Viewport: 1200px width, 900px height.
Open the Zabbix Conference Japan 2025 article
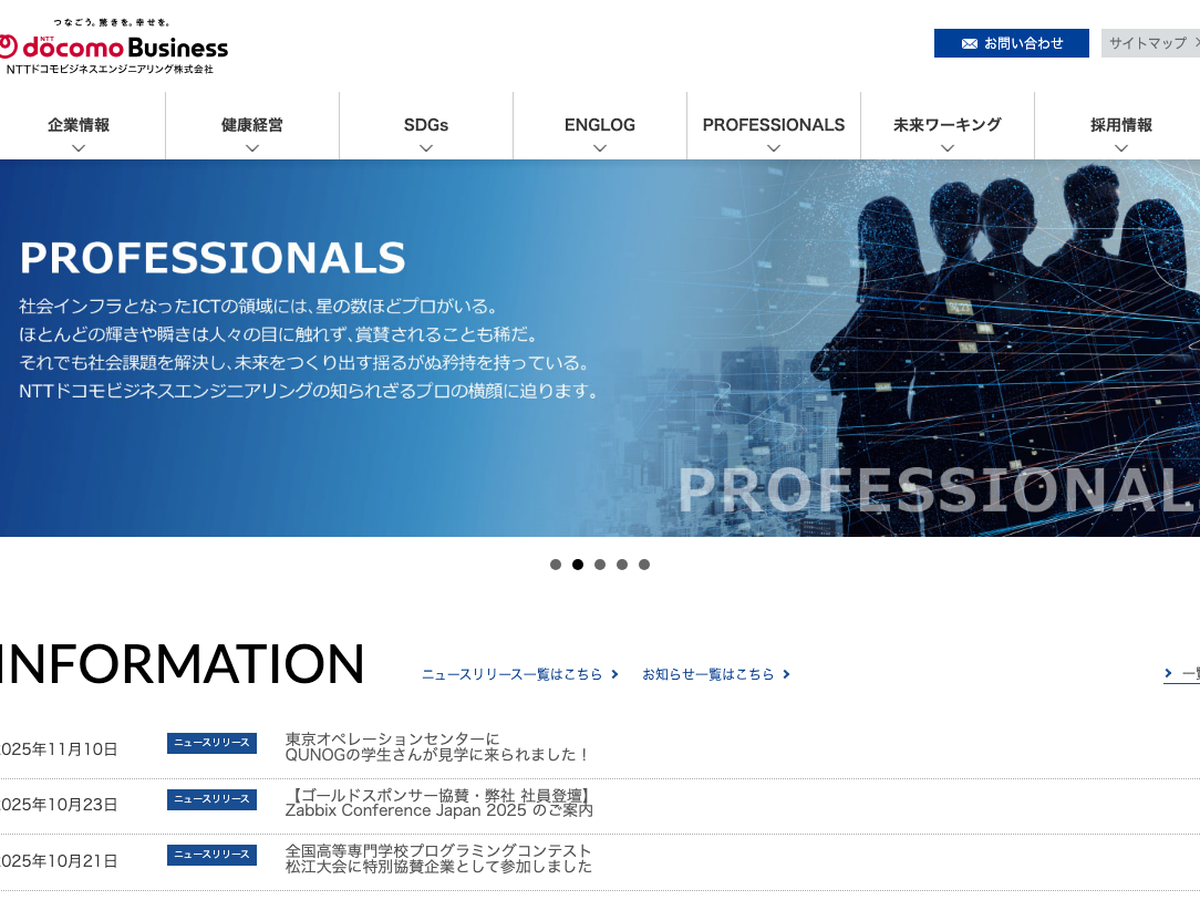[x=439, y=803]
